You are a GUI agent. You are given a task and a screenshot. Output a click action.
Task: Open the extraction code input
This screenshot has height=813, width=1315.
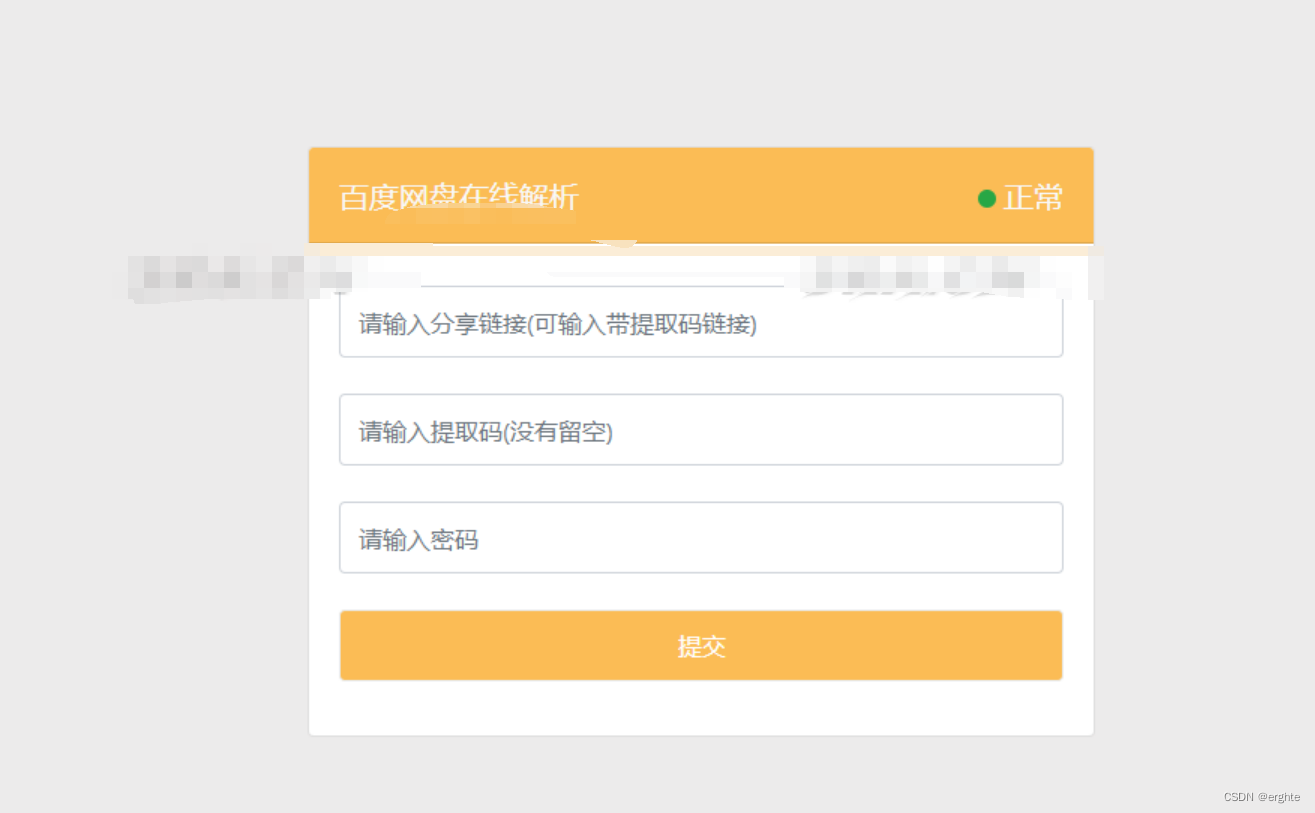(700, 430)
